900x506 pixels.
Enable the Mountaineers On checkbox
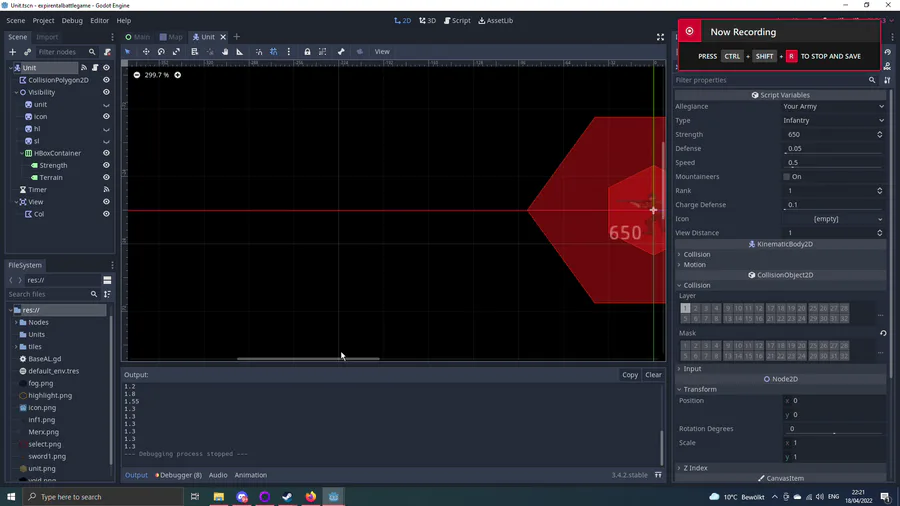tap(786, 177)
